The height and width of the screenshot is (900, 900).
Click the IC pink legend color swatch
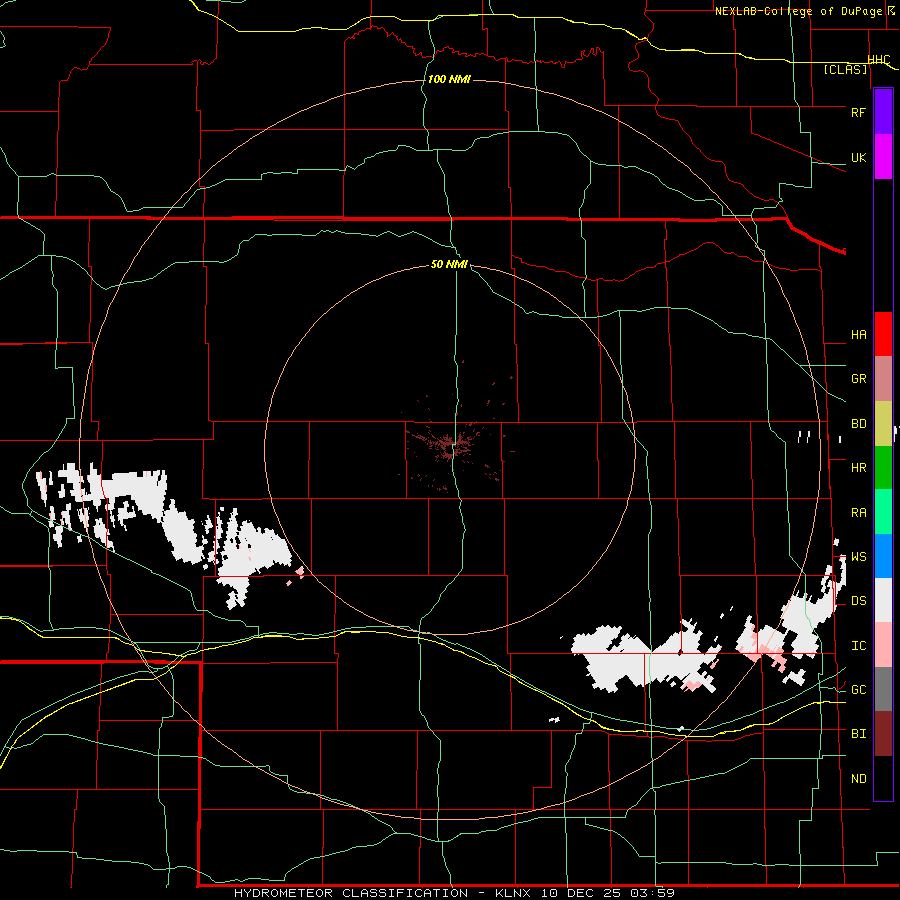tap(883, 645)
